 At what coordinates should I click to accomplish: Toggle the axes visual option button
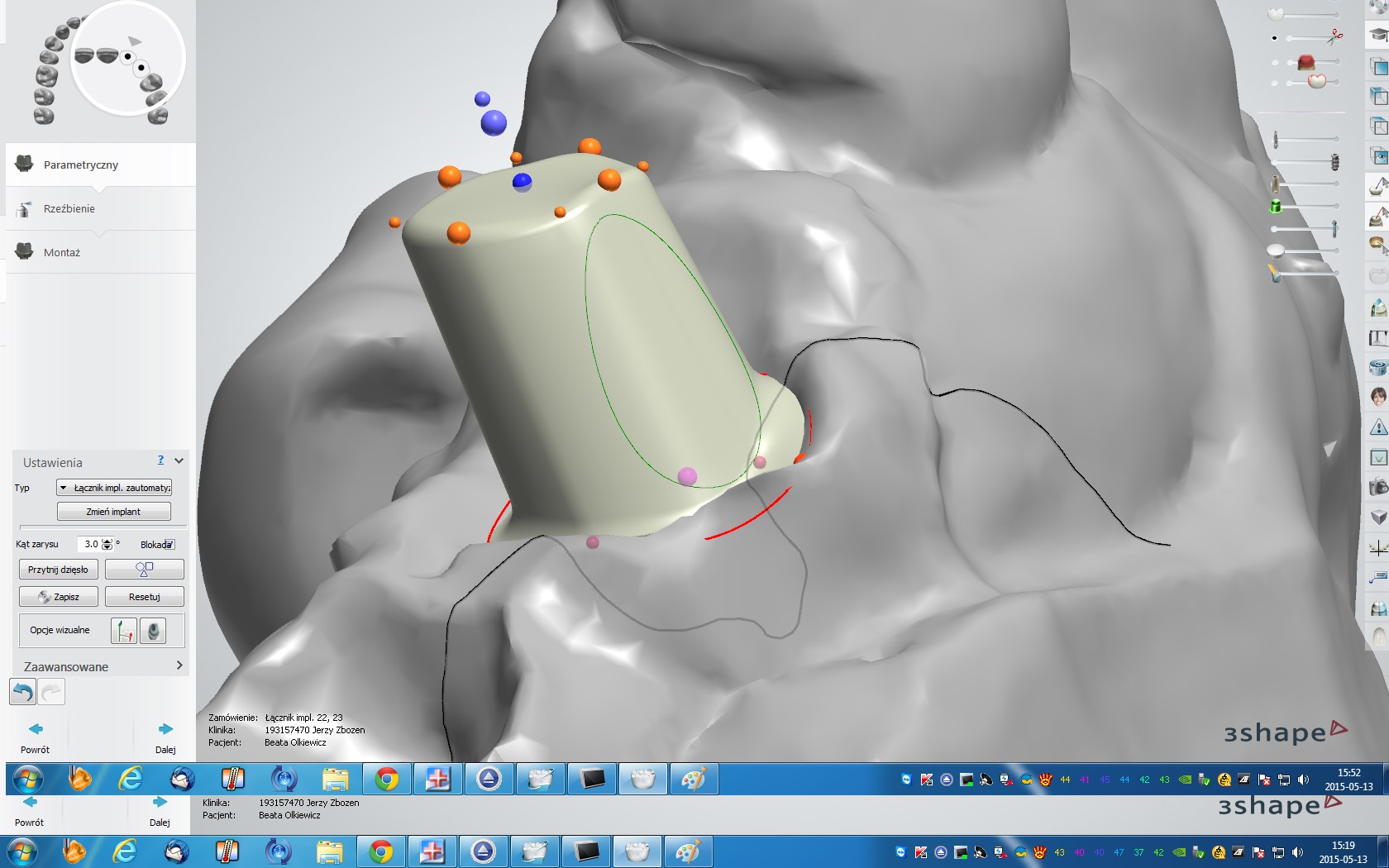124,631
